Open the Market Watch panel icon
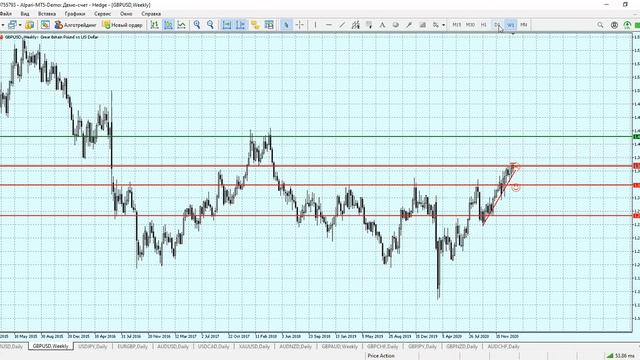The image size is (640, 360). click(29, 25)
